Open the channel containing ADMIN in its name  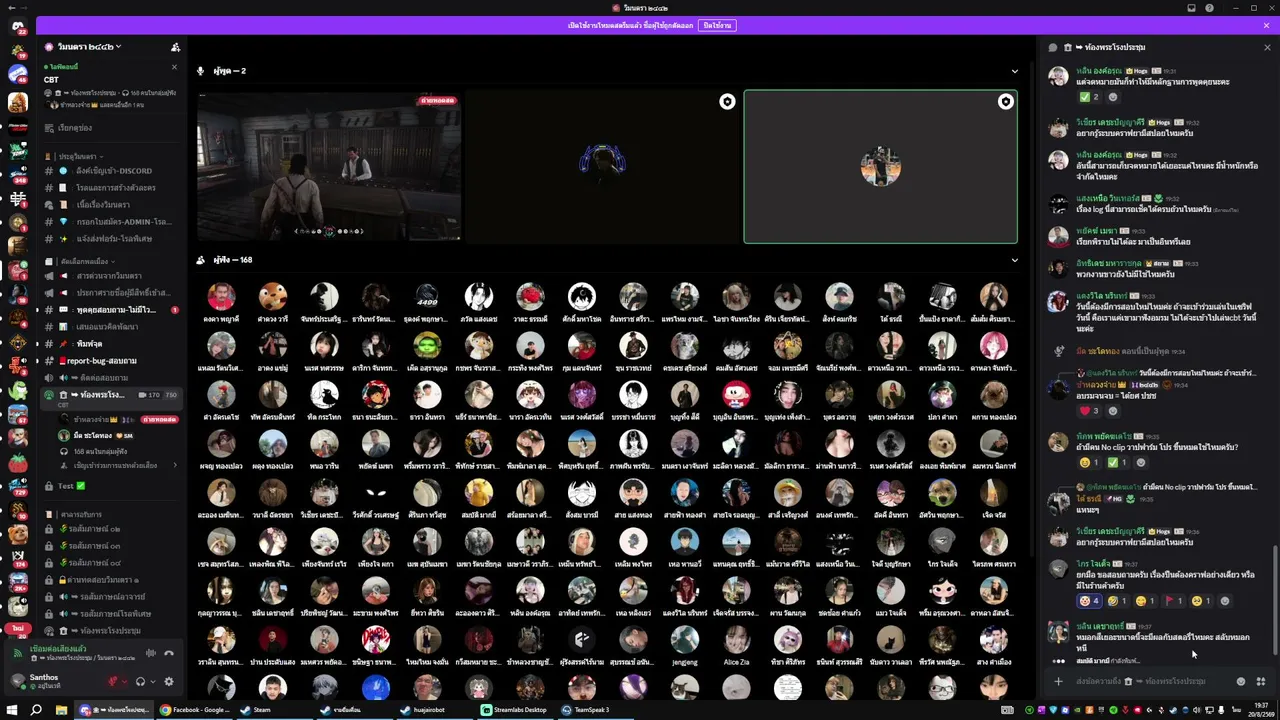point(109,221)
